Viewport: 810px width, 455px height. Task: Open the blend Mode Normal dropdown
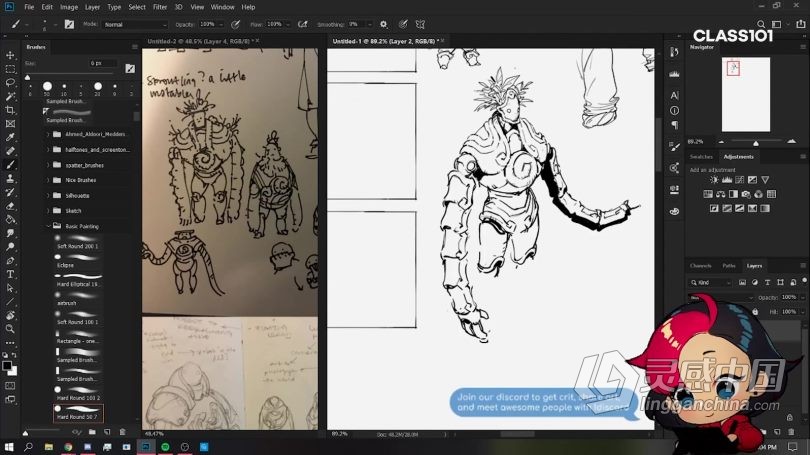coord(135,24)
